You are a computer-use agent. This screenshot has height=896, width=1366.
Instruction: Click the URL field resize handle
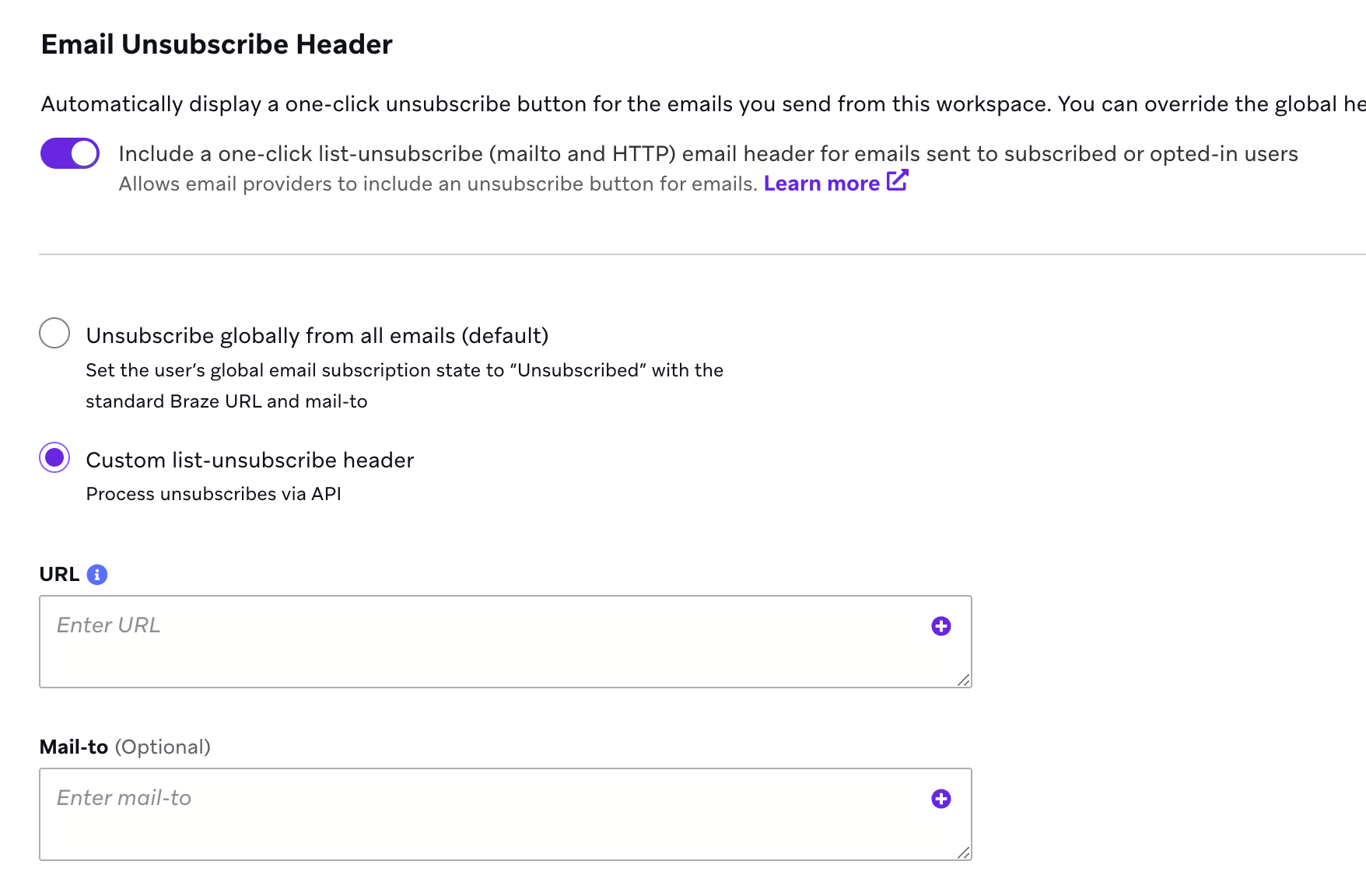coord(964,680)
